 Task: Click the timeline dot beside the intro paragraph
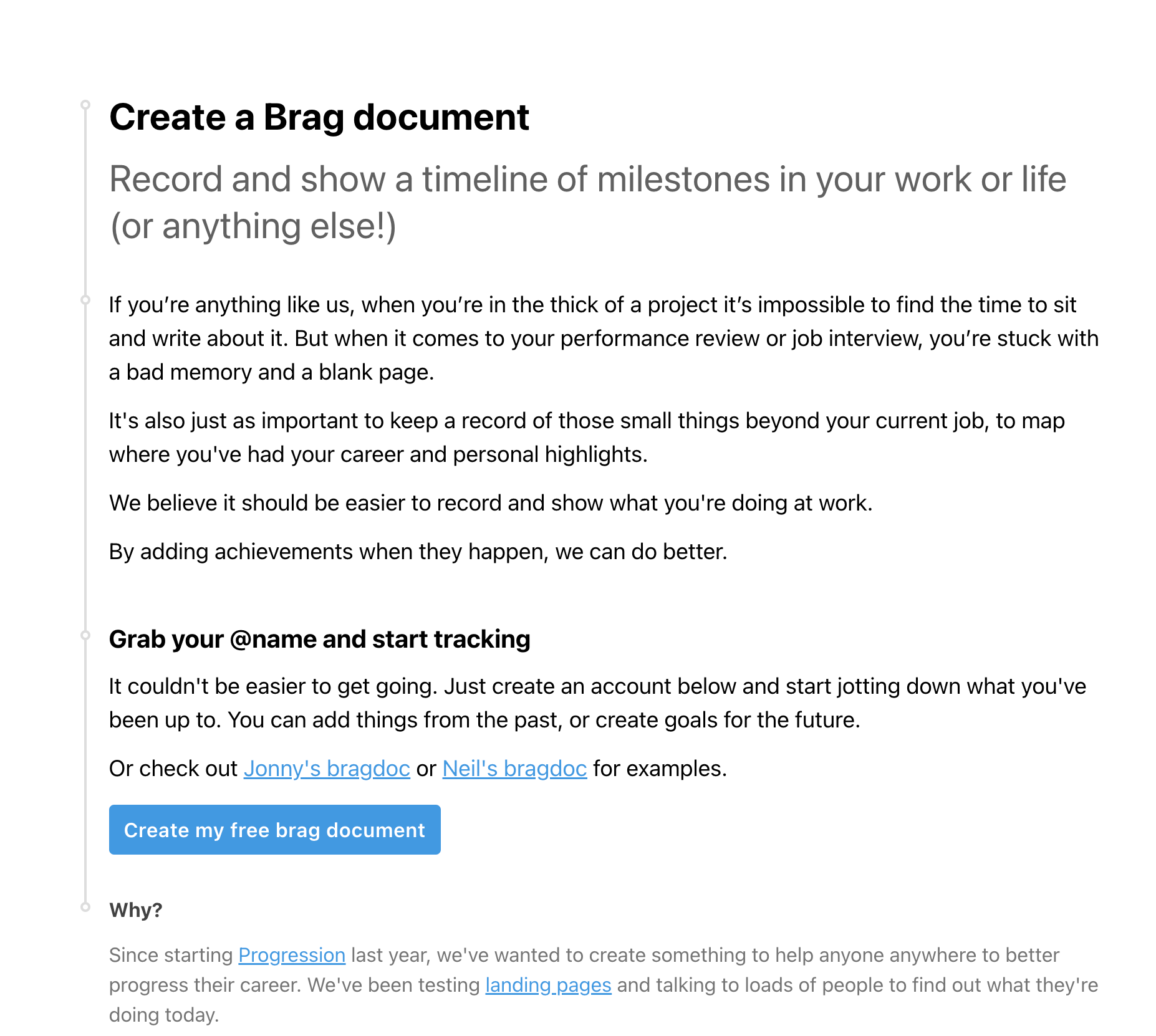(x=85, y=300)
